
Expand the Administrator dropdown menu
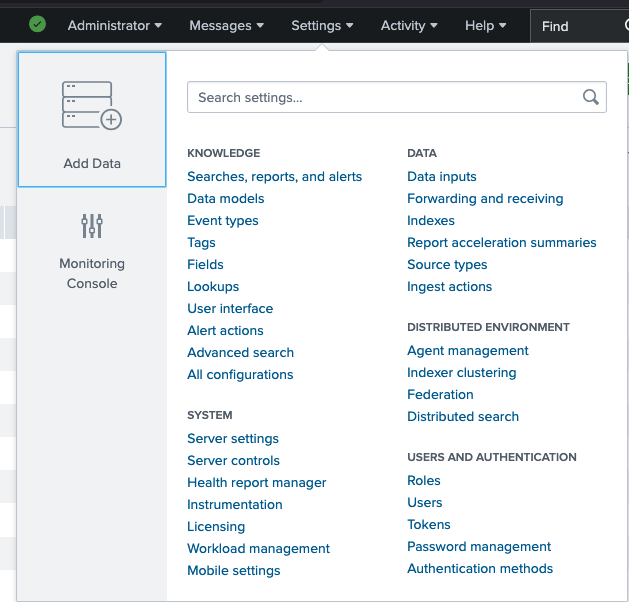(x=114, y=26)
